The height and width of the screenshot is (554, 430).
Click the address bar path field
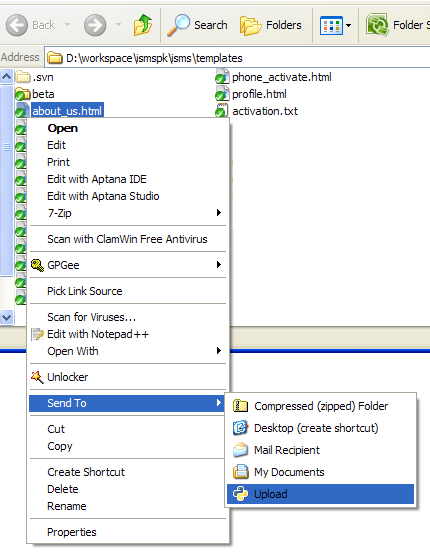click(237, 58)
